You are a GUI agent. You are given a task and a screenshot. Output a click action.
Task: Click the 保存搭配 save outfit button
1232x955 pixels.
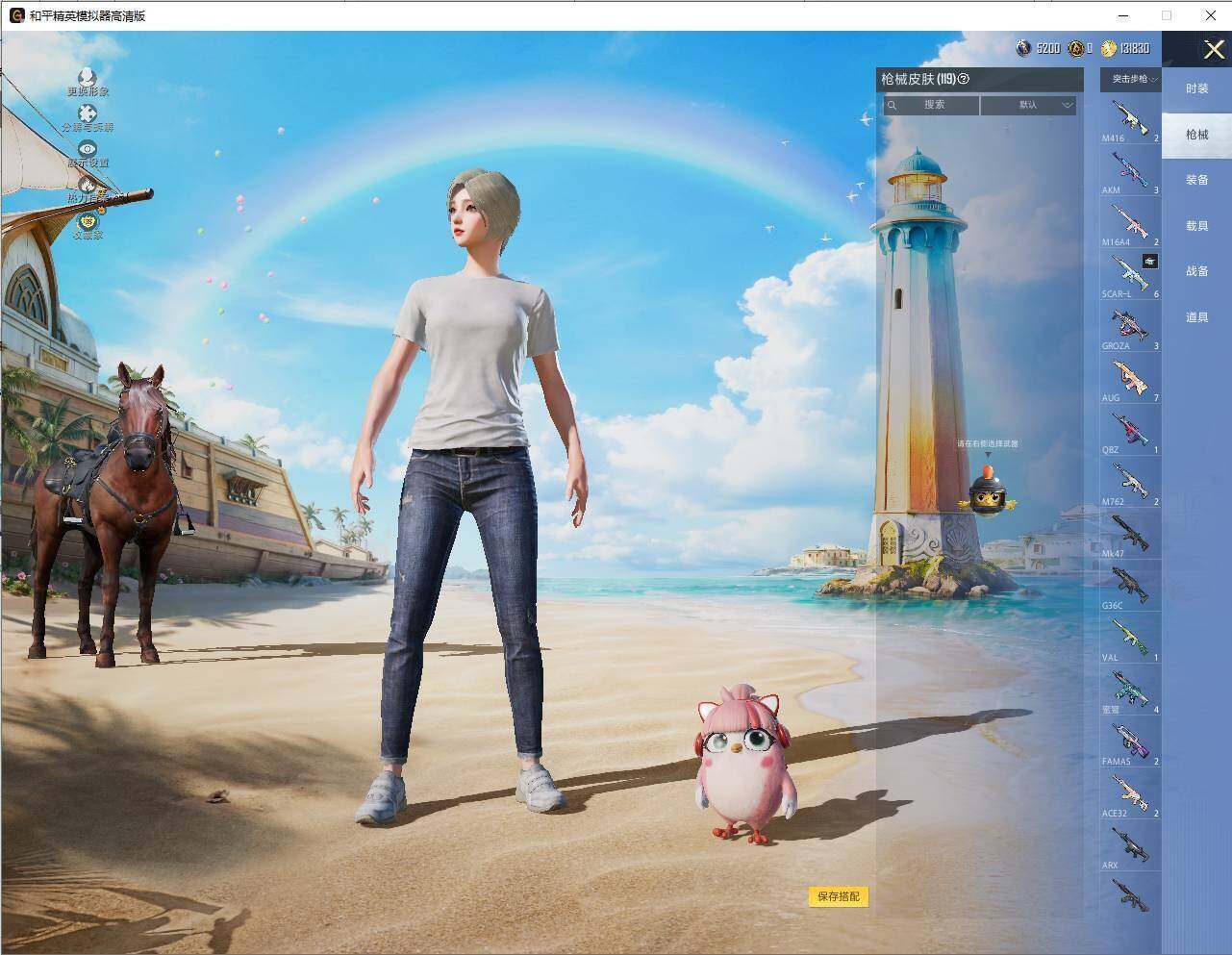(x=839, y=896)
